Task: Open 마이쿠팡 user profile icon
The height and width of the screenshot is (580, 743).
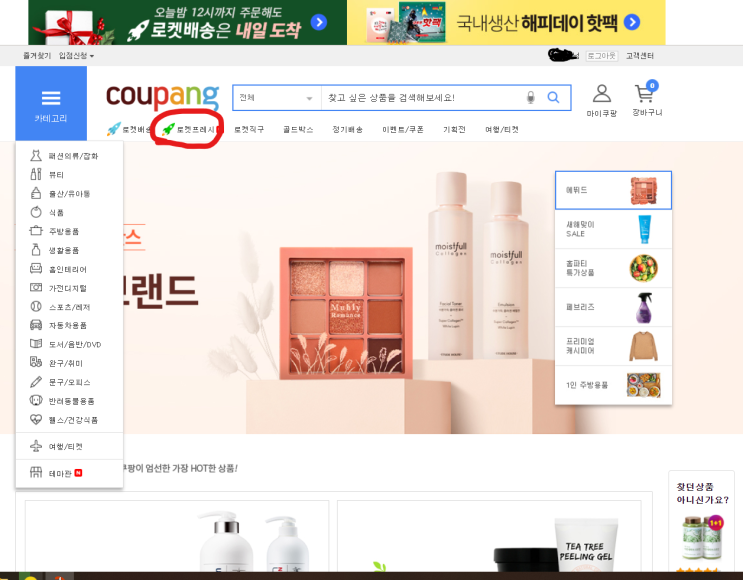Action: 601,93
